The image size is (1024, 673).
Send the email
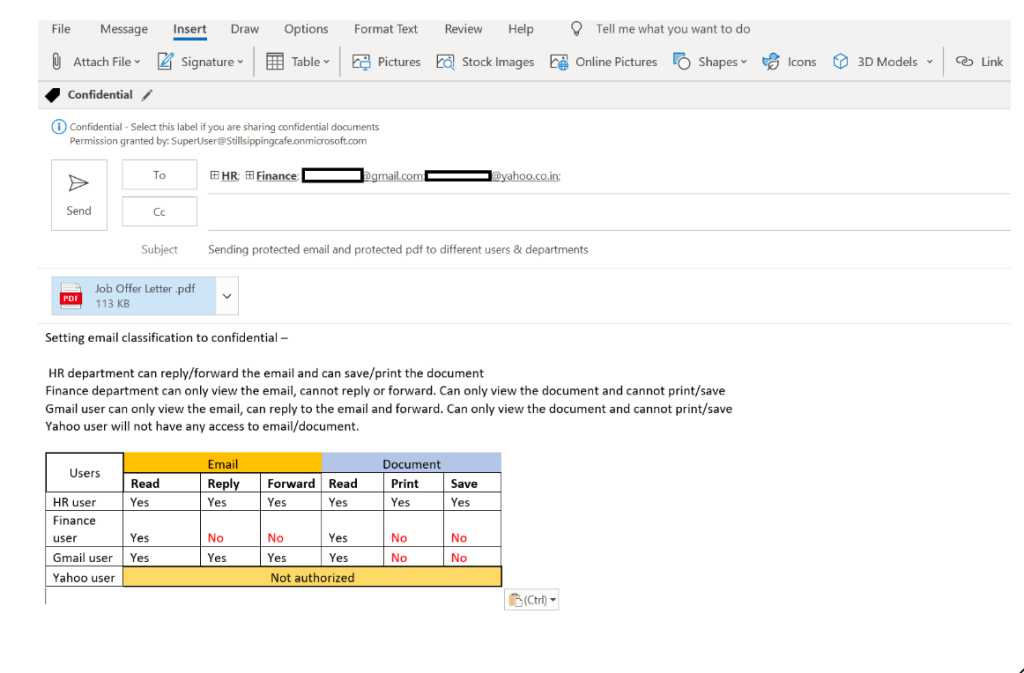(79, 195)
